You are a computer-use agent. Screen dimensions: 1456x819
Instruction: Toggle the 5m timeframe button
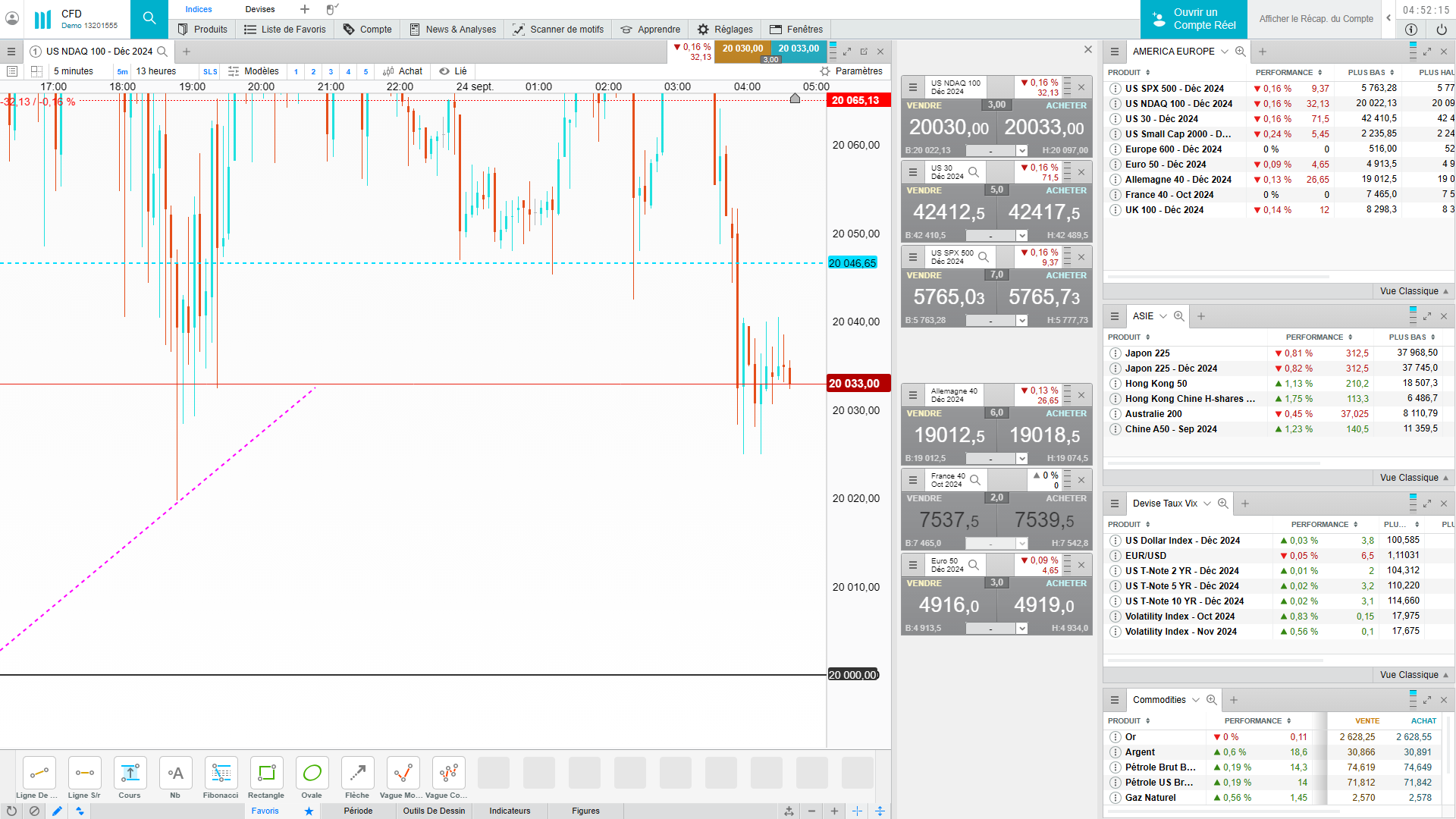pos(122,72)
